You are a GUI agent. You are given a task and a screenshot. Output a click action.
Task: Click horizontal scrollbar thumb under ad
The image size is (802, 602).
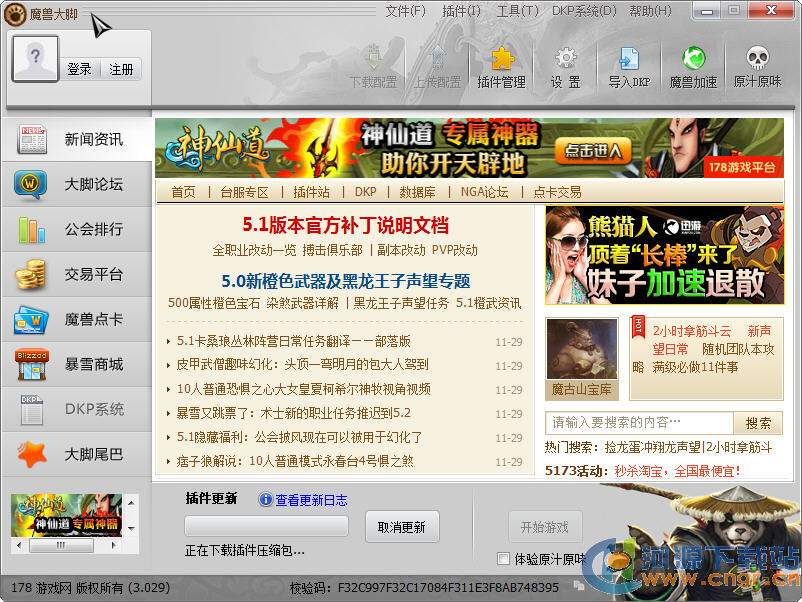61,545
